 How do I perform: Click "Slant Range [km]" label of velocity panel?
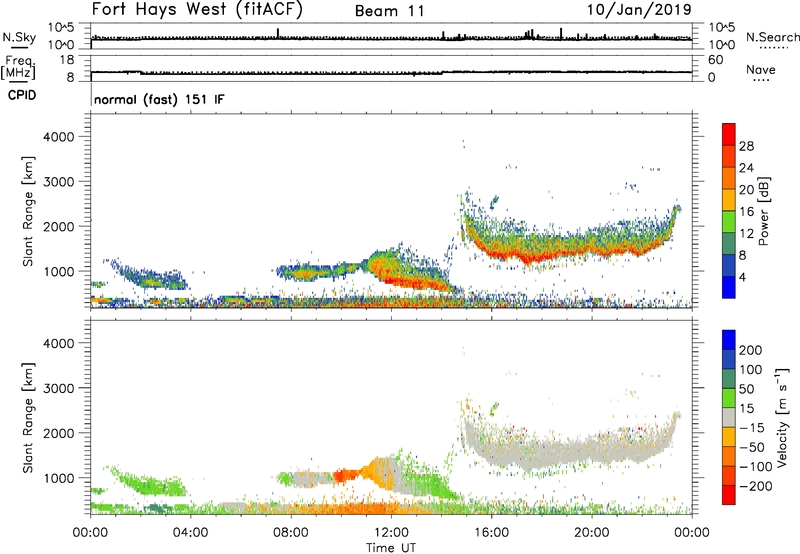[28, 418]
